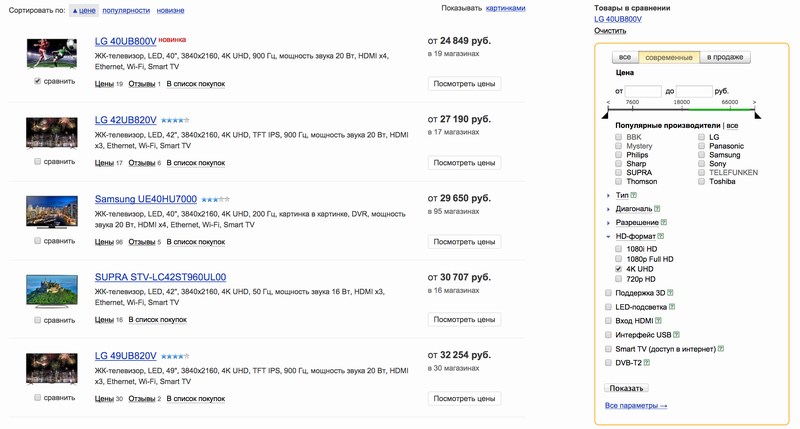Click Очистить comparison list link
Screen dimensions: 800x429
(x=610, y=31)
